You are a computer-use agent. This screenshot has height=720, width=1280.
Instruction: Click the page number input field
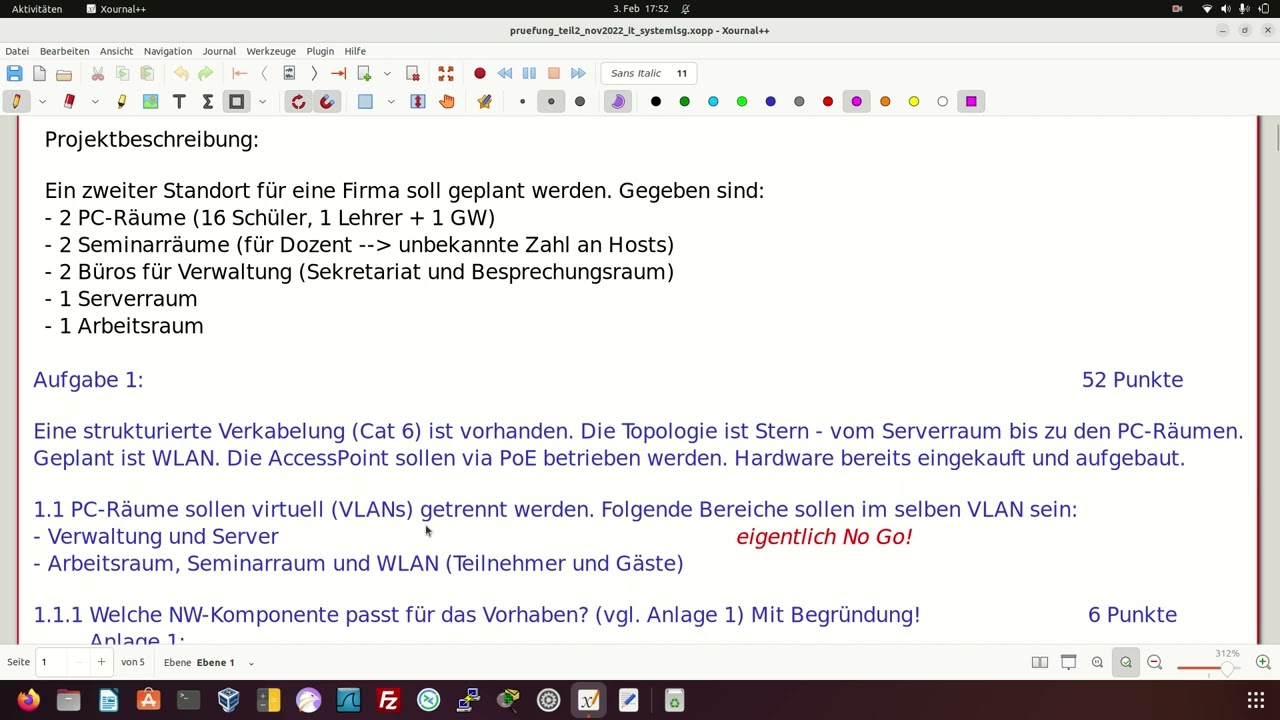(x=52, y=662)
